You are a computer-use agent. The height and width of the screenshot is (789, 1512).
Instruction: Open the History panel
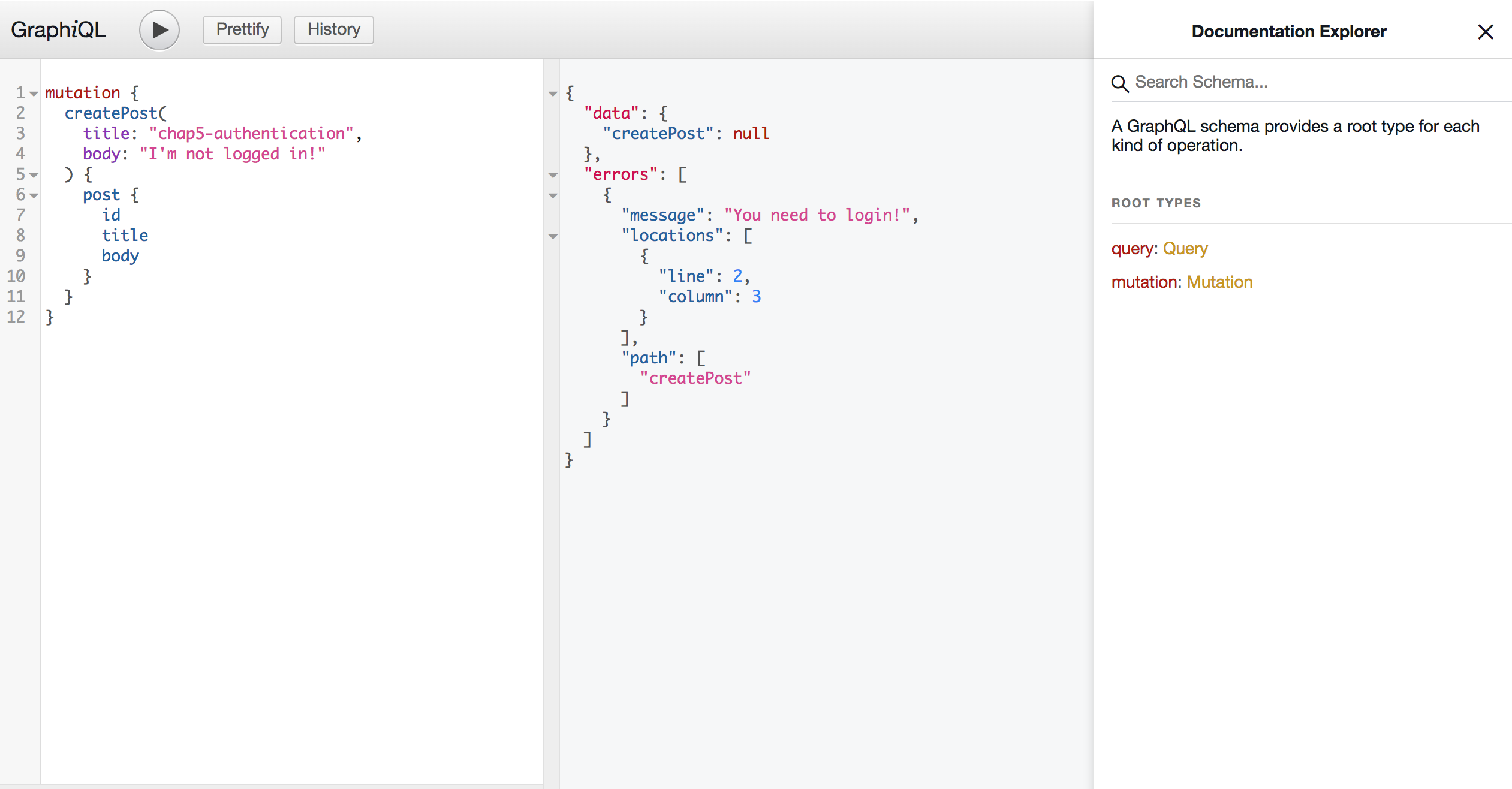pos(333,29)
